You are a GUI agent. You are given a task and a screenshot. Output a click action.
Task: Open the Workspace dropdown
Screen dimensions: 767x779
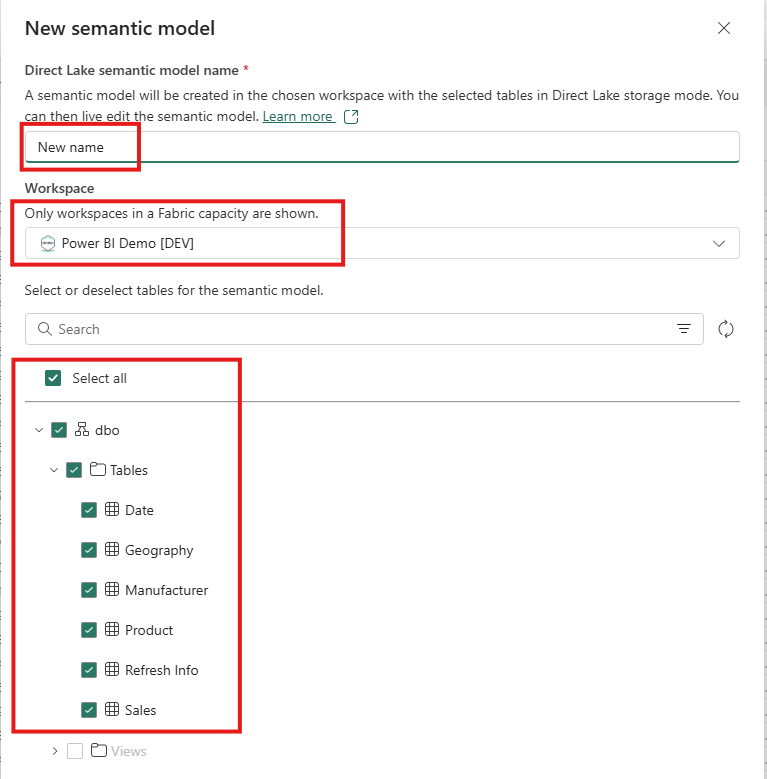coord(718,243)
